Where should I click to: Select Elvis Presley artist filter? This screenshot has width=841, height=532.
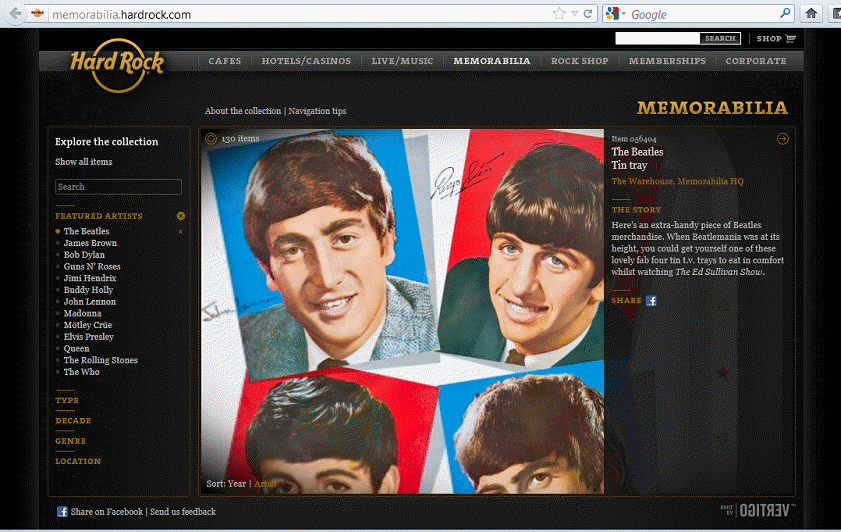[x=88, y=337]
